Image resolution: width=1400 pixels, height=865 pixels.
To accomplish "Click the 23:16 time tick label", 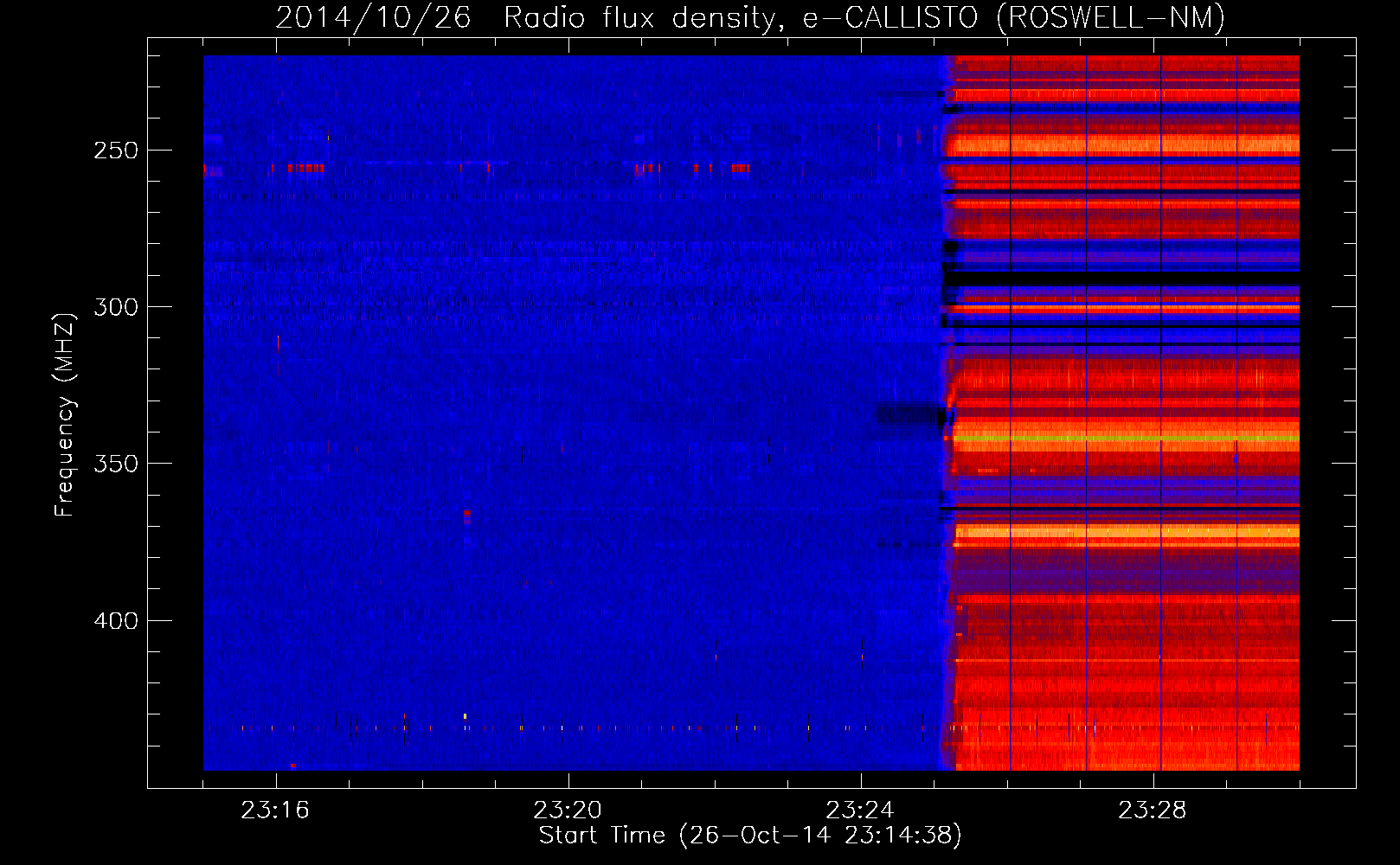I will coord(275,811).
